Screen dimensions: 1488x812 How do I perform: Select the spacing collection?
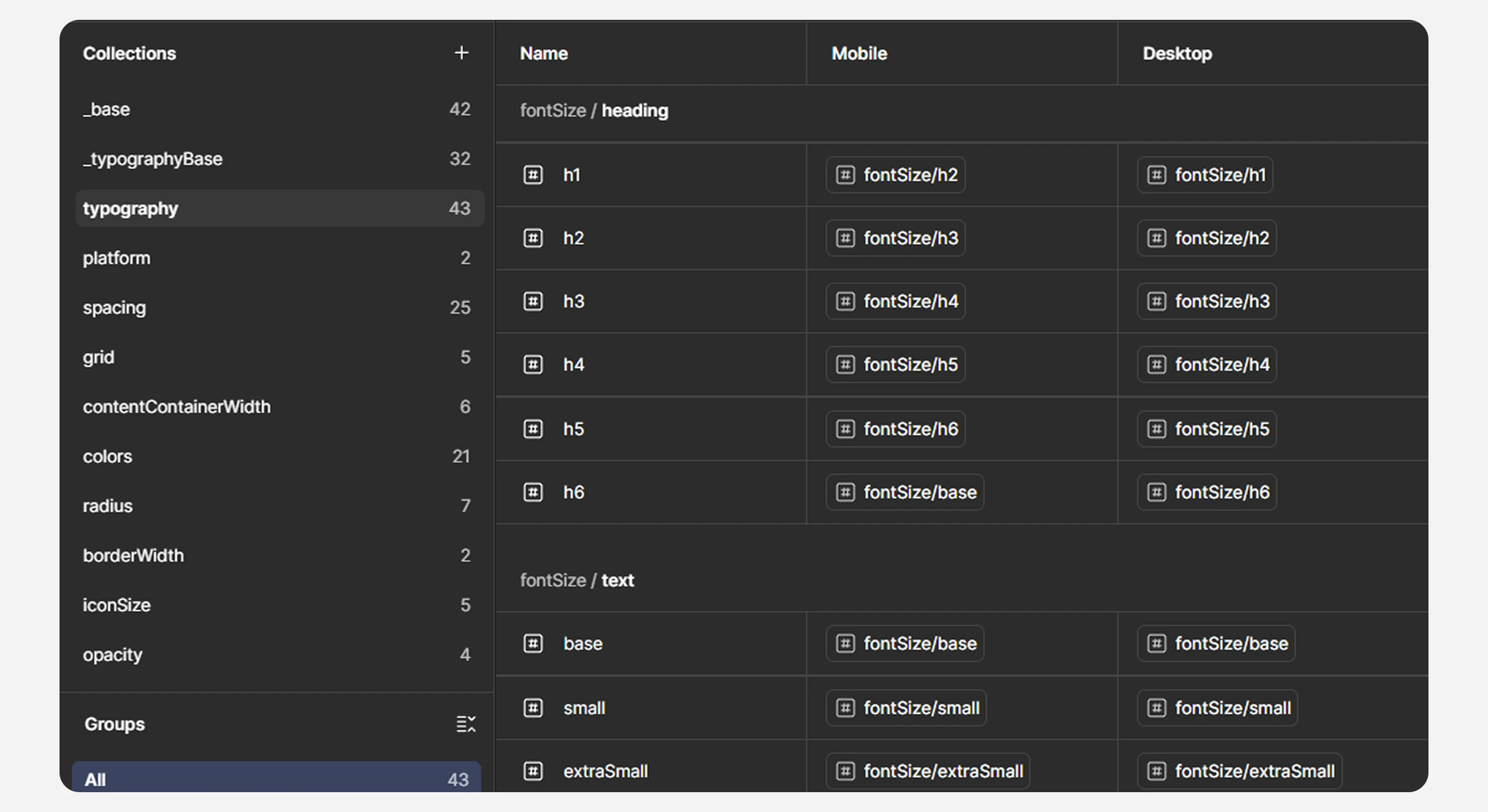[280, 307]
